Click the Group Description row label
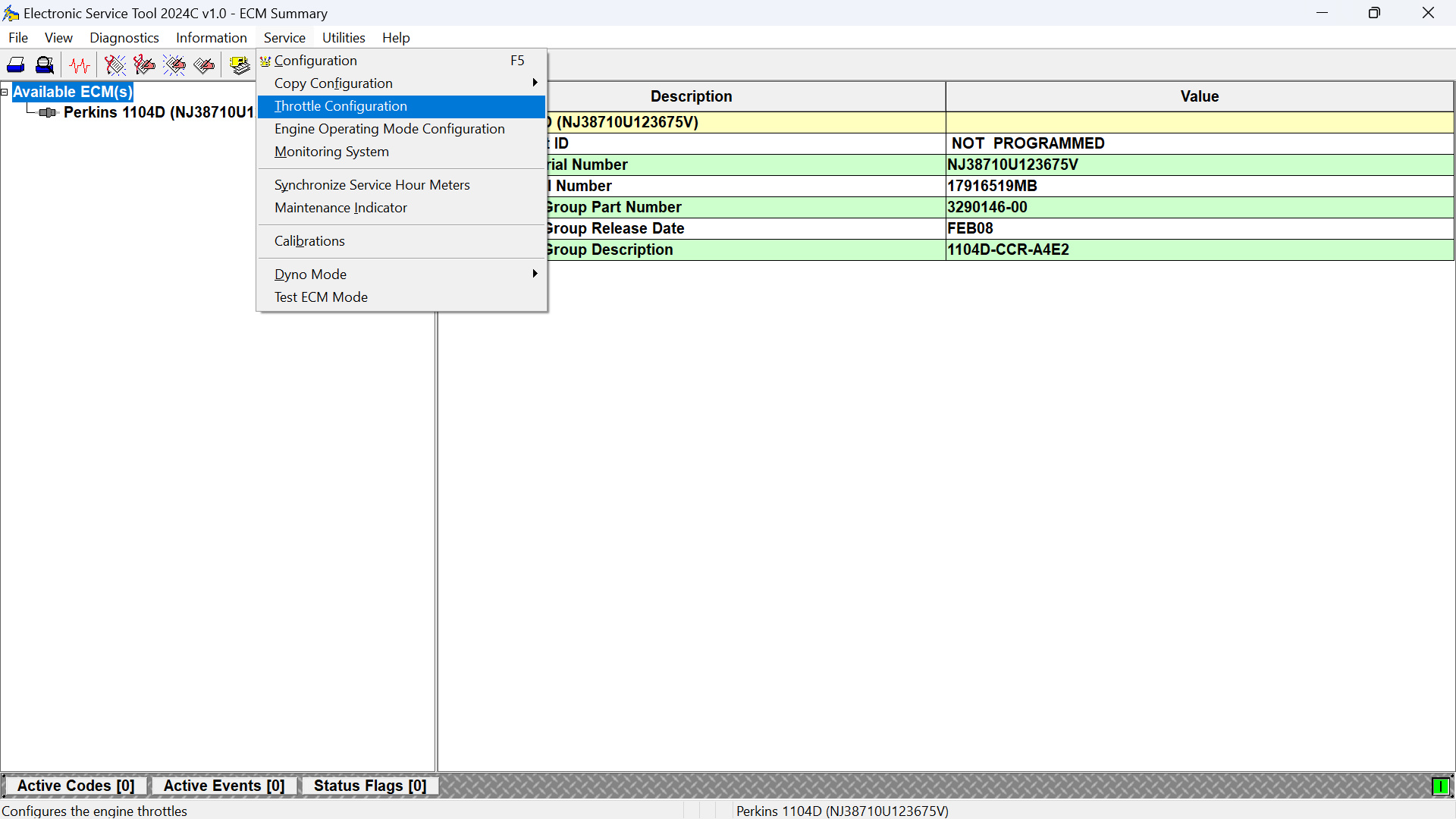Image resolution: width=1456 pixels, height=819 pixels. [x=745, y=249]
